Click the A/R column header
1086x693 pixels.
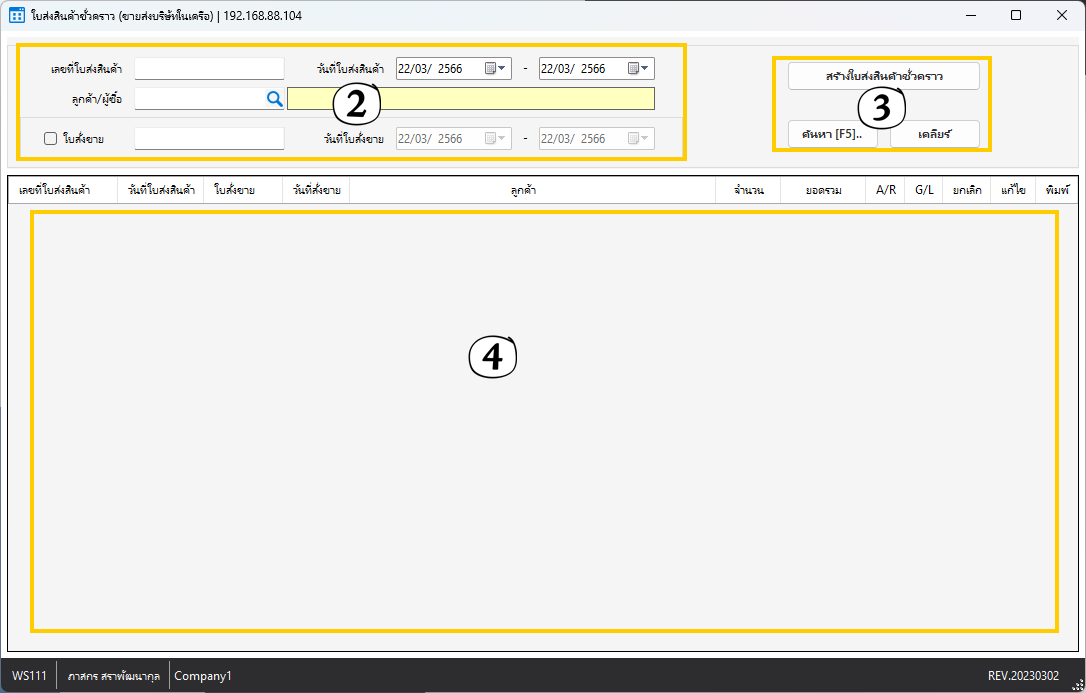[885, 190]
